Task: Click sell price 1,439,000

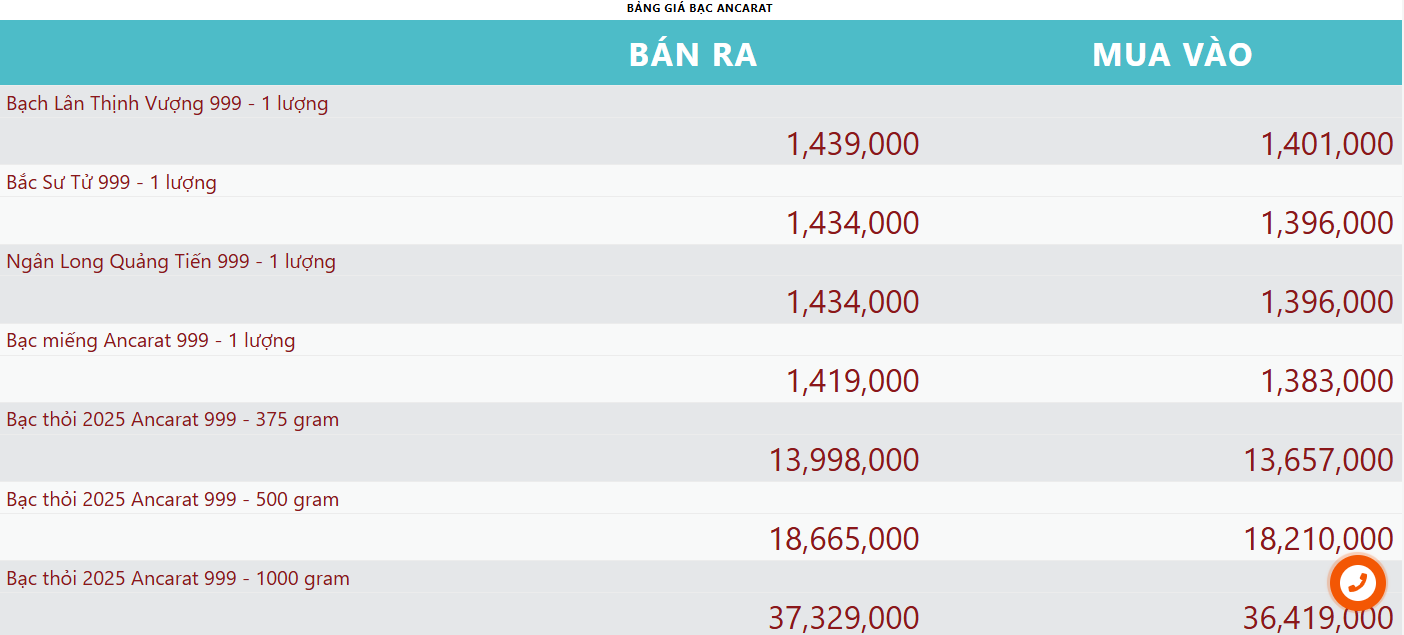Action: (x=852, y=144)
